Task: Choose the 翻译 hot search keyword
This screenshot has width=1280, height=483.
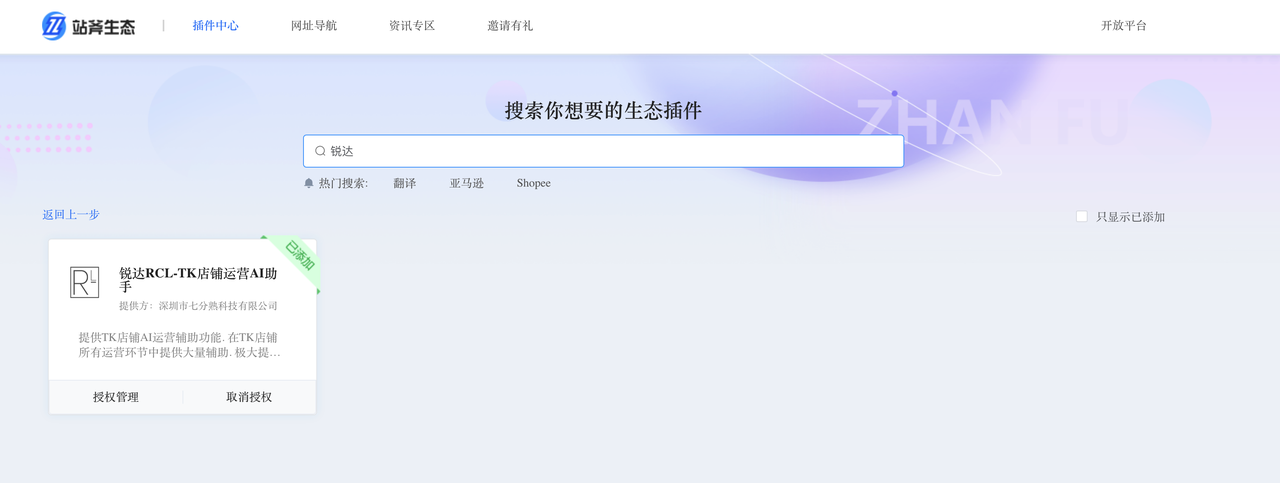Action: [405, 183]
